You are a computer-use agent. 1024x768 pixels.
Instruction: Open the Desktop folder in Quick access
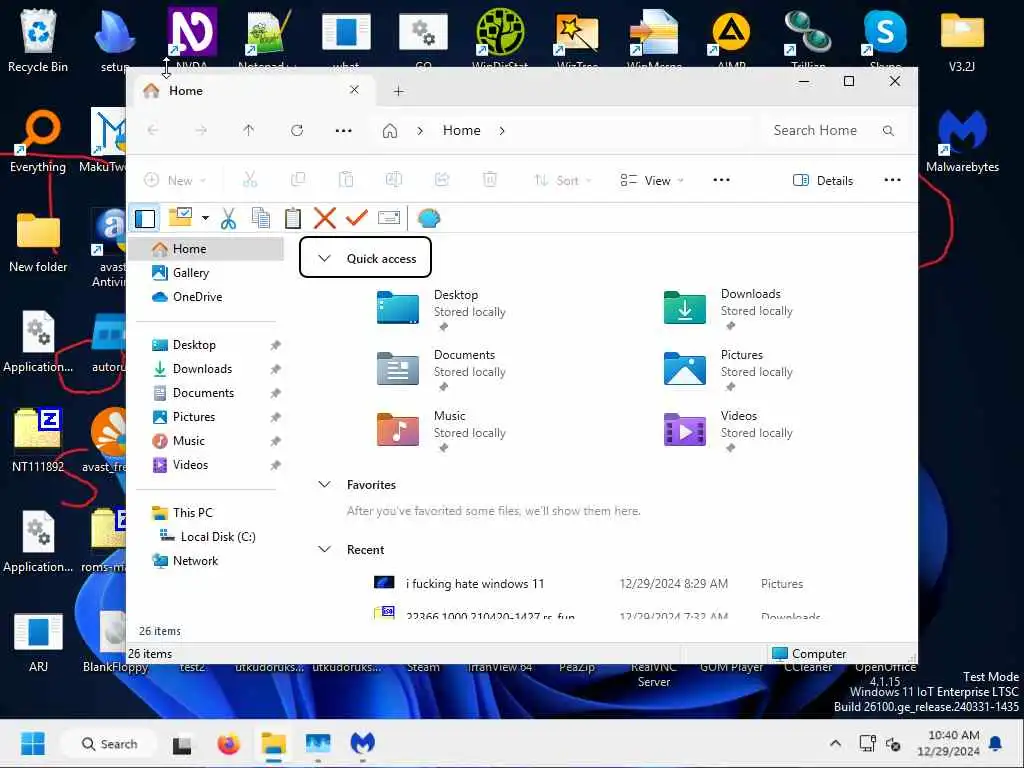pyautogui.click(x=441, y=308)
